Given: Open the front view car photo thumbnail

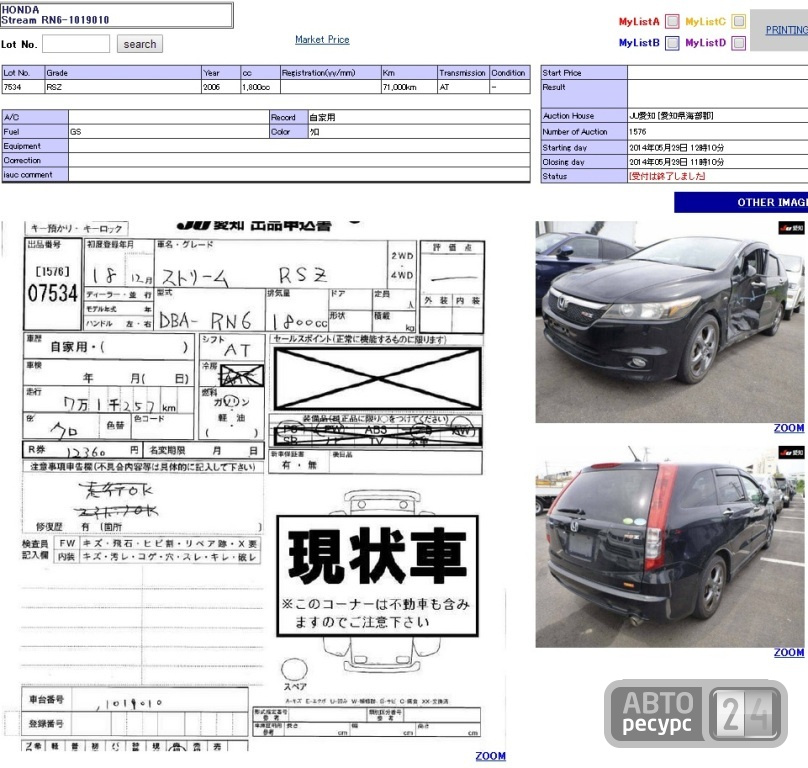Looking at the screenshot, I should coord(670,322).
